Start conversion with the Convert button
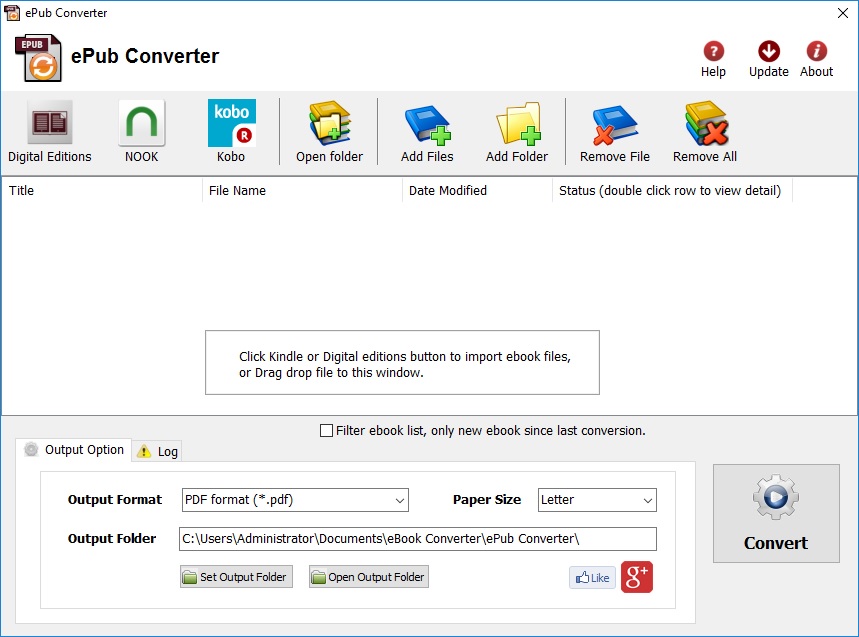Screen dimensions: 859x637 coord(776,513)
